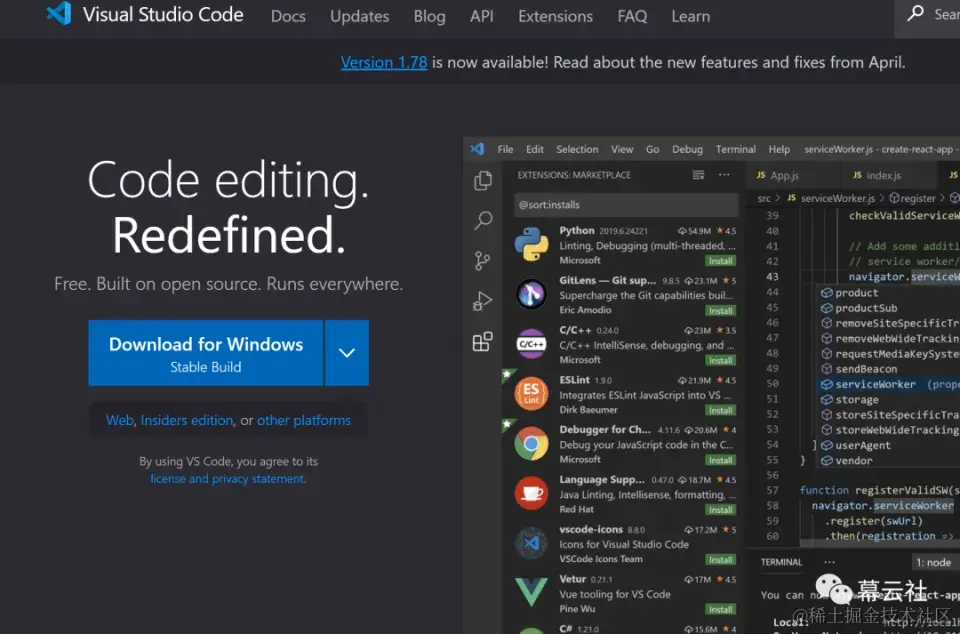Click the search magnifier icon in navbar
960x634 pixels.
pos(915,13)
